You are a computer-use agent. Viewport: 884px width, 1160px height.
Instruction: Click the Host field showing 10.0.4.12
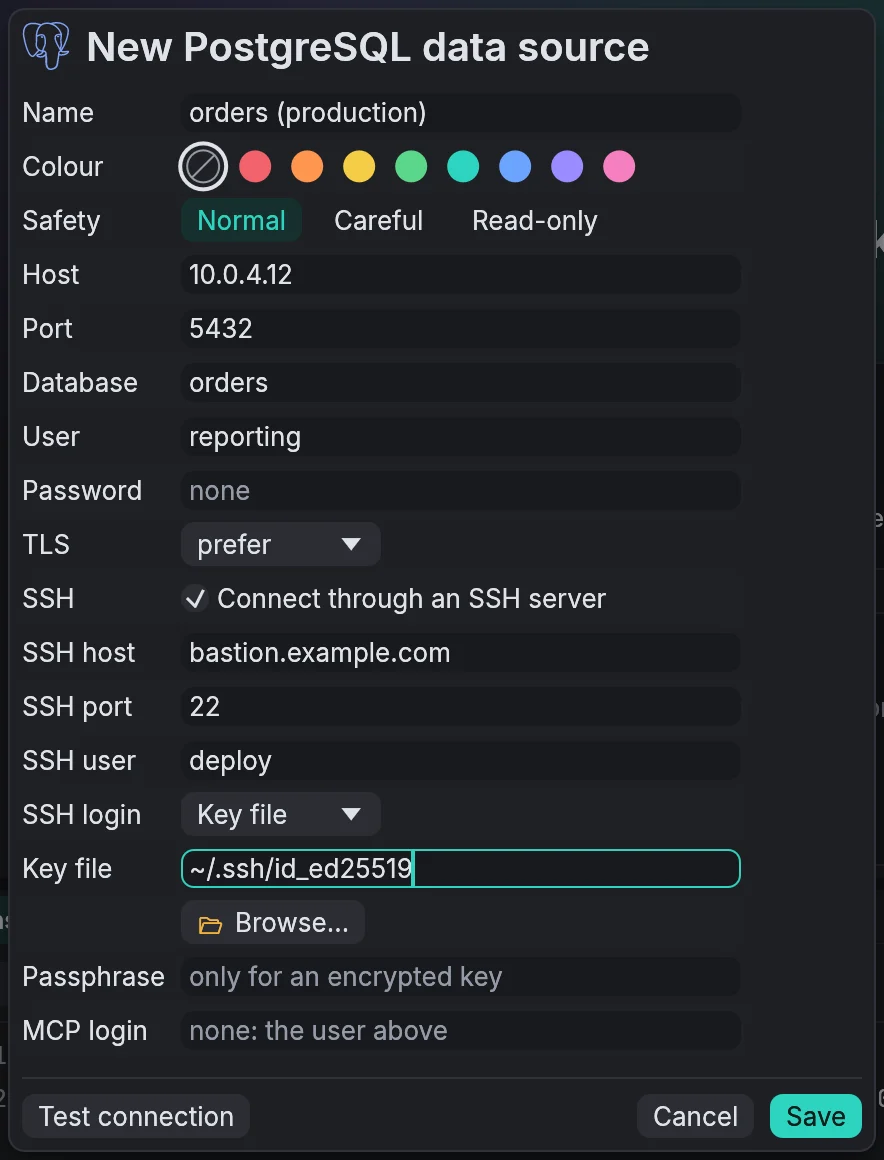(461, 274)
